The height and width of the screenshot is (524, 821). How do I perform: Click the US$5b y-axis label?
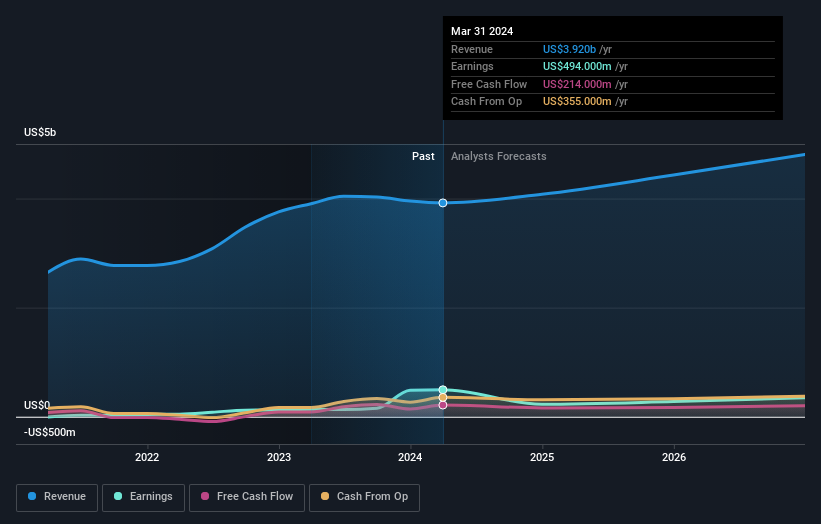click(x=40, y=132)
